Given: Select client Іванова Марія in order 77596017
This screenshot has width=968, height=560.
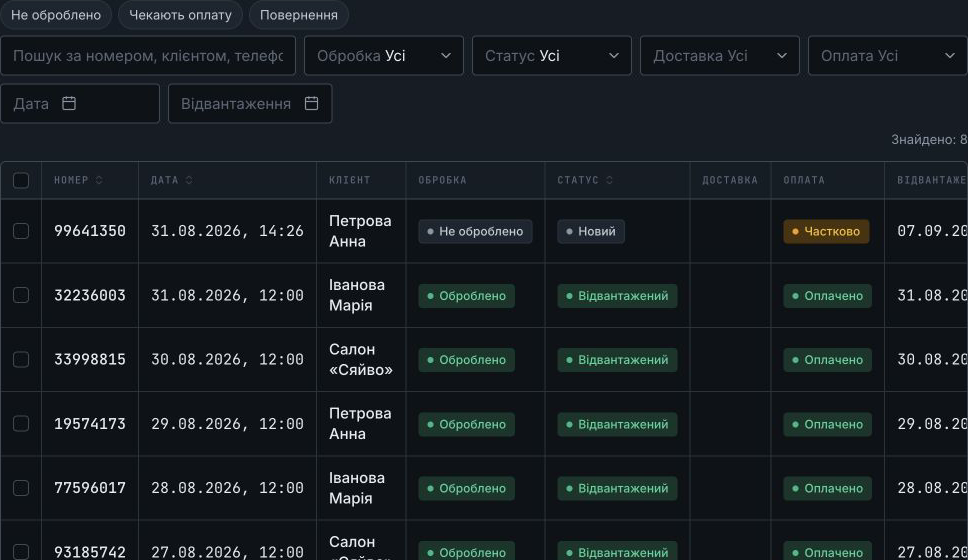Looking at the screenshot, I should tap(357, 488).
